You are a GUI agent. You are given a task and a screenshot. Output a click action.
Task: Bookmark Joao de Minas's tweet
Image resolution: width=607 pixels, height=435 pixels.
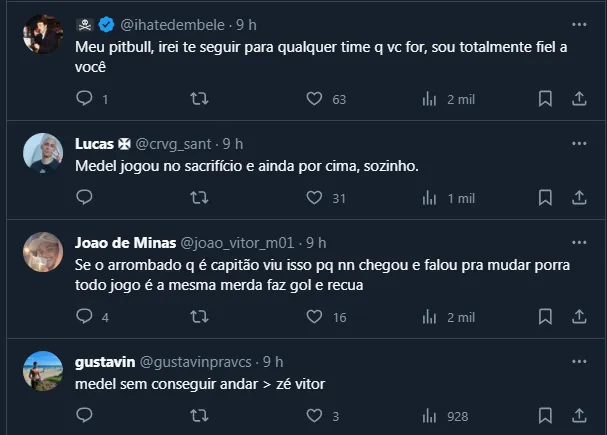click(545, 317)
